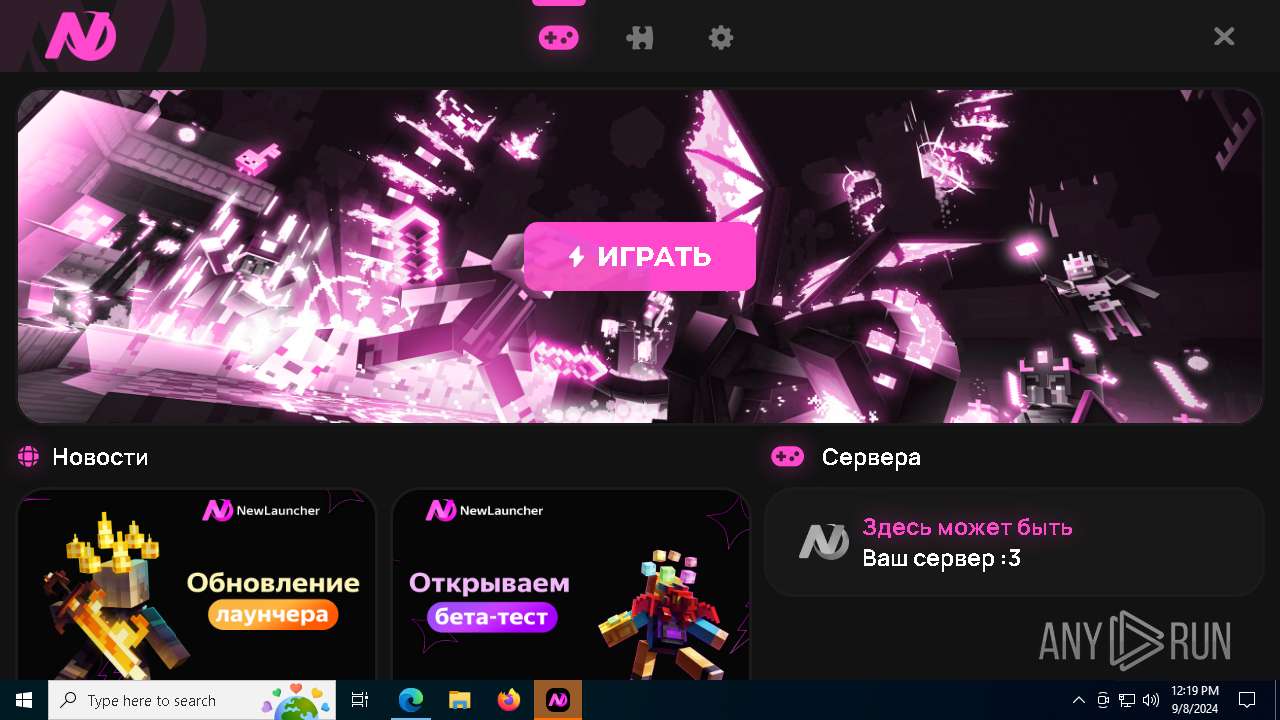Image resolution: width=1280 pixels, height=720 pixels.
Task: Open the clock and date
Action: [x=1194, y=700]
